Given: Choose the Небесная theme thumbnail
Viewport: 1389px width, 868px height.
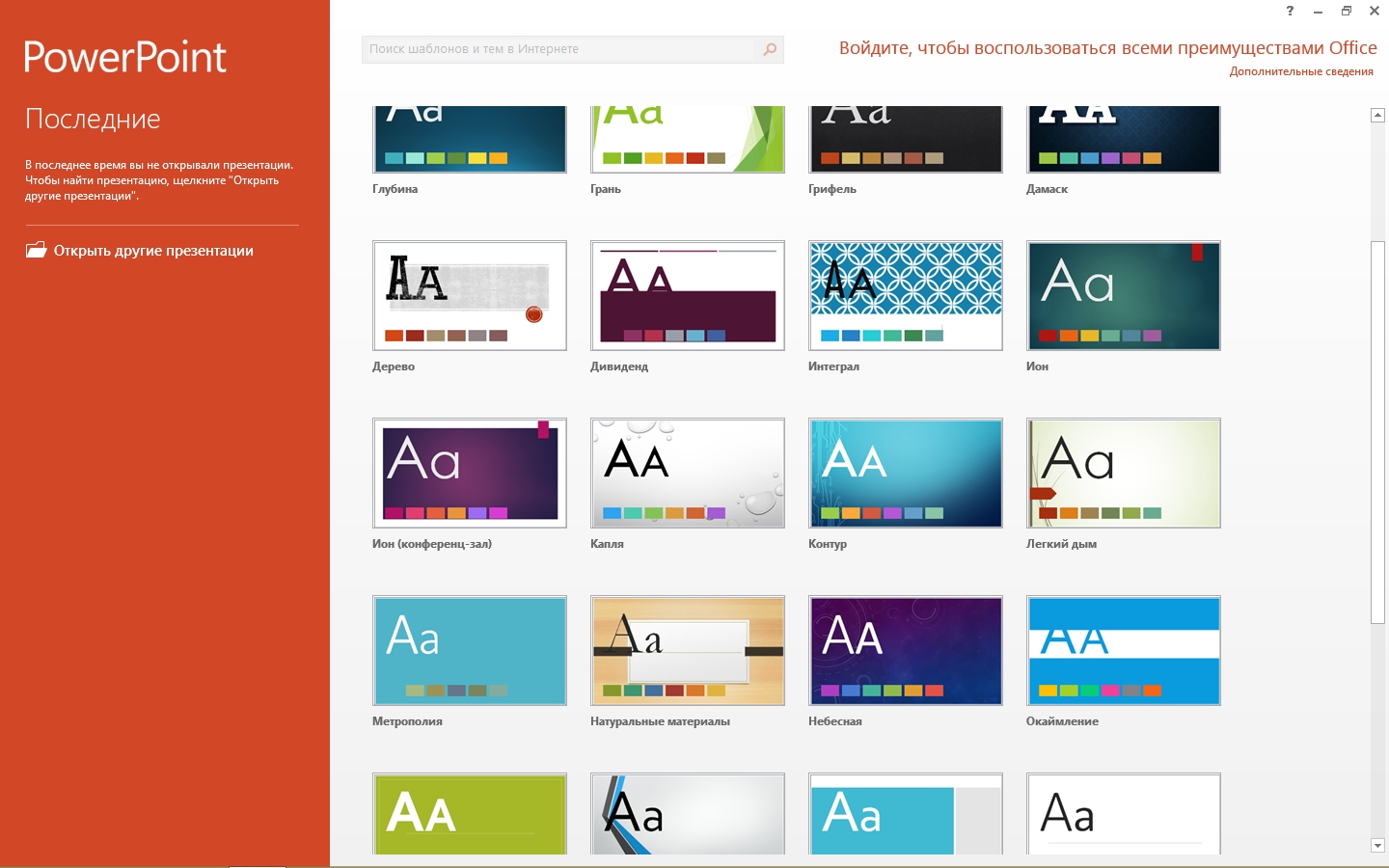Looking at the screenshot, I should (x=906, y=650).
